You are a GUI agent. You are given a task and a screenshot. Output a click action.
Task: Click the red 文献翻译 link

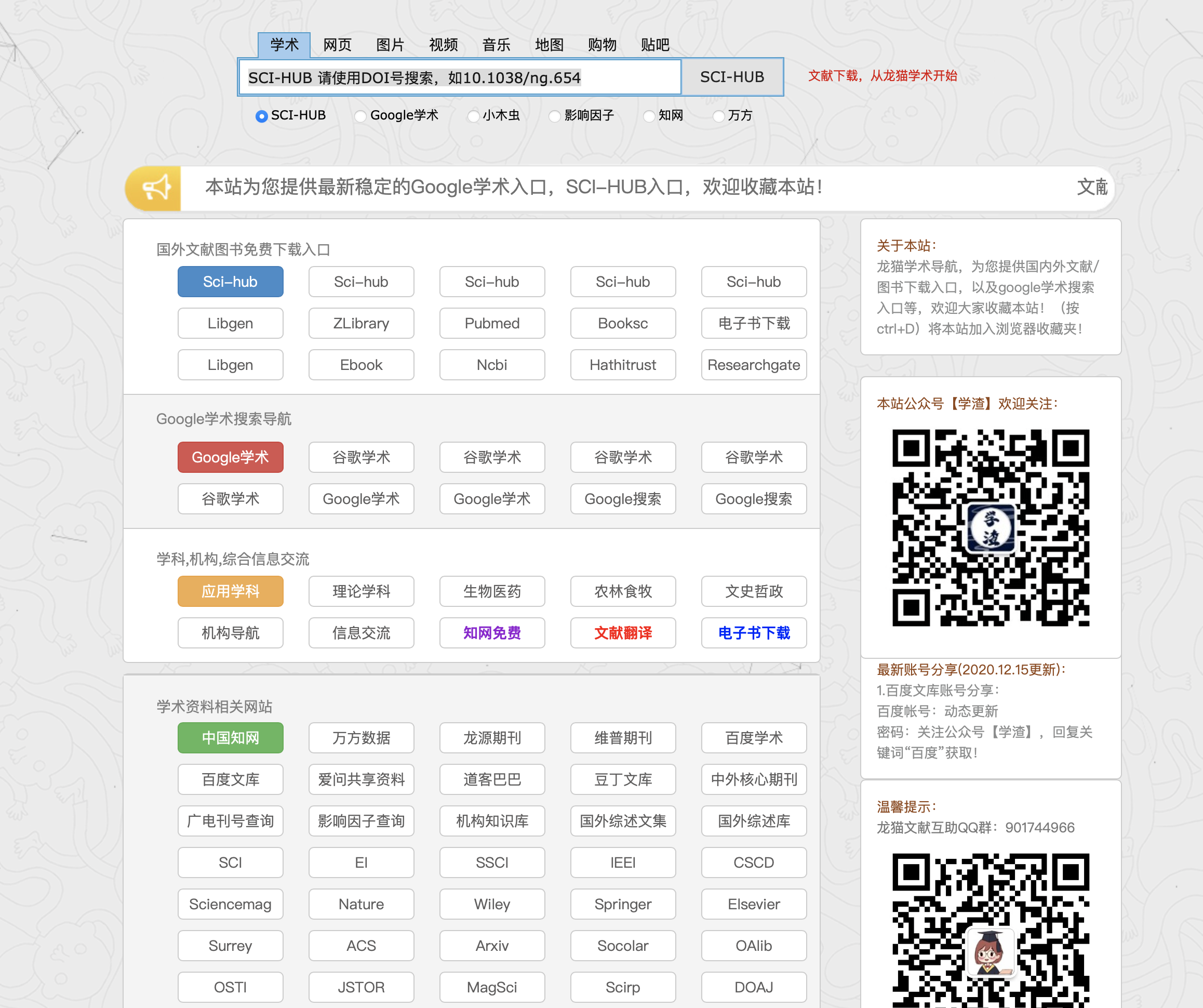click(x=623, y=633)
